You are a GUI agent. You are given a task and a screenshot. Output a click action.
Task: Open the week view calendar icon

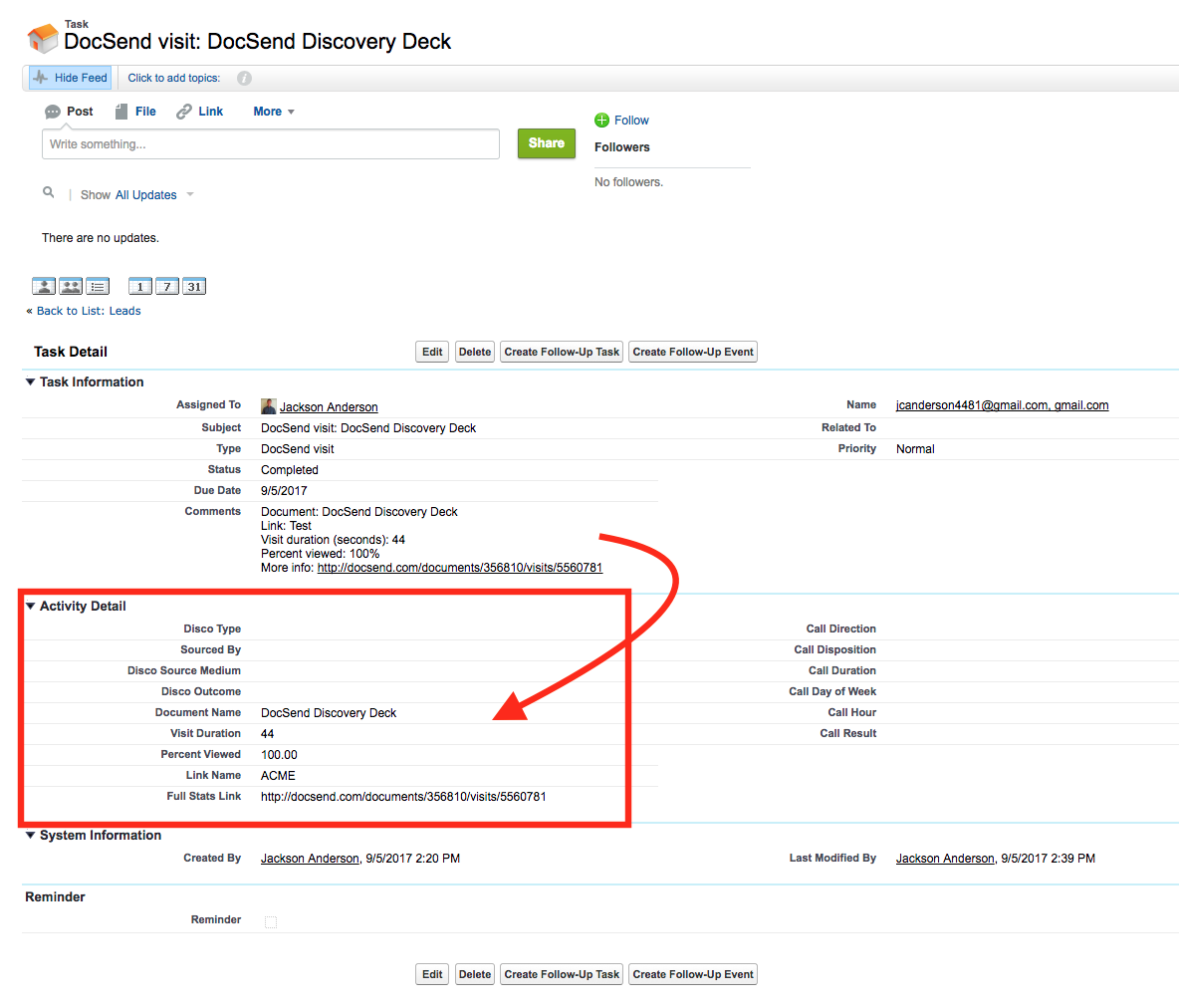click(x=167, y=287)
